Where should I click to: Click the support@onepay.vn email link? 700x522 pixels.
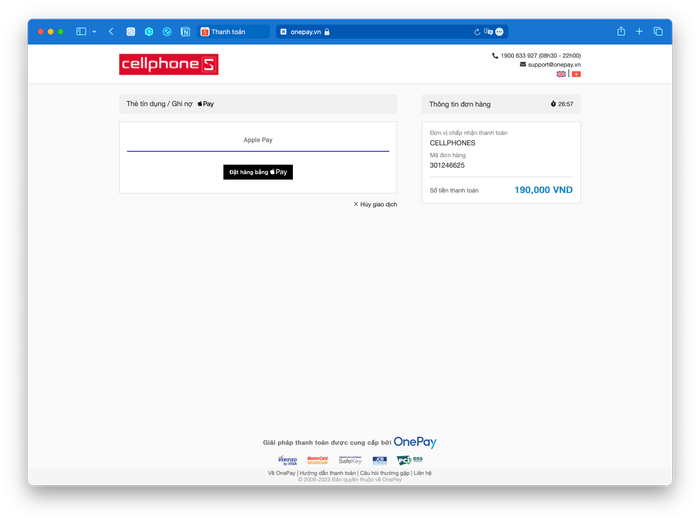pyautogui.click(x=554, y=65)
